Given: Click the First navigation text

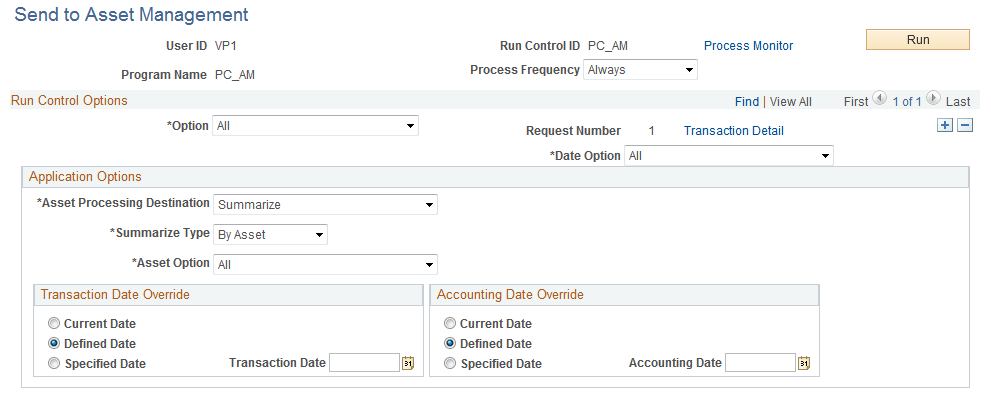Looking at the screenshot, I should [856, 101].
